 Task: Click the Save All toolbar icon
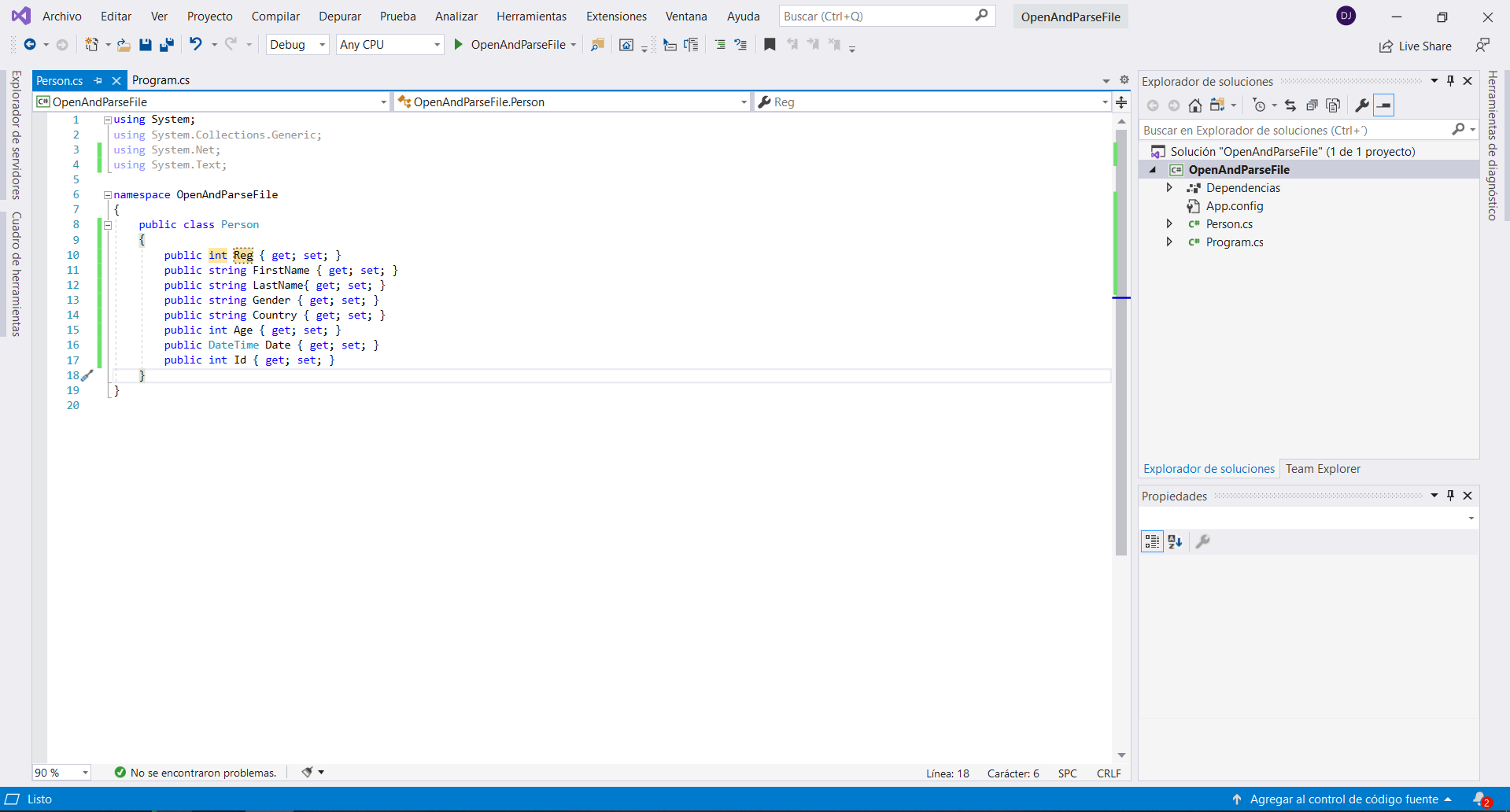[166, 45]
